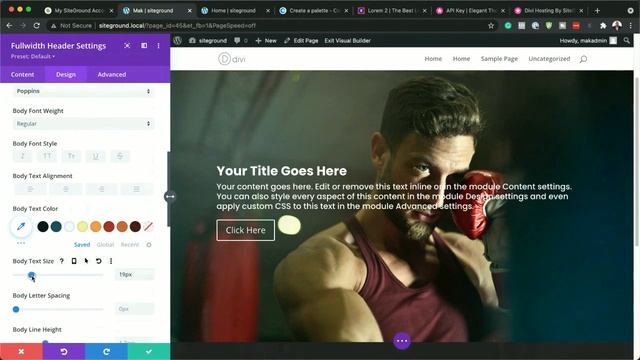The width and height of the screenshot is (640, 360).
Task: Show Recent color palette
Action: point(130,244)
